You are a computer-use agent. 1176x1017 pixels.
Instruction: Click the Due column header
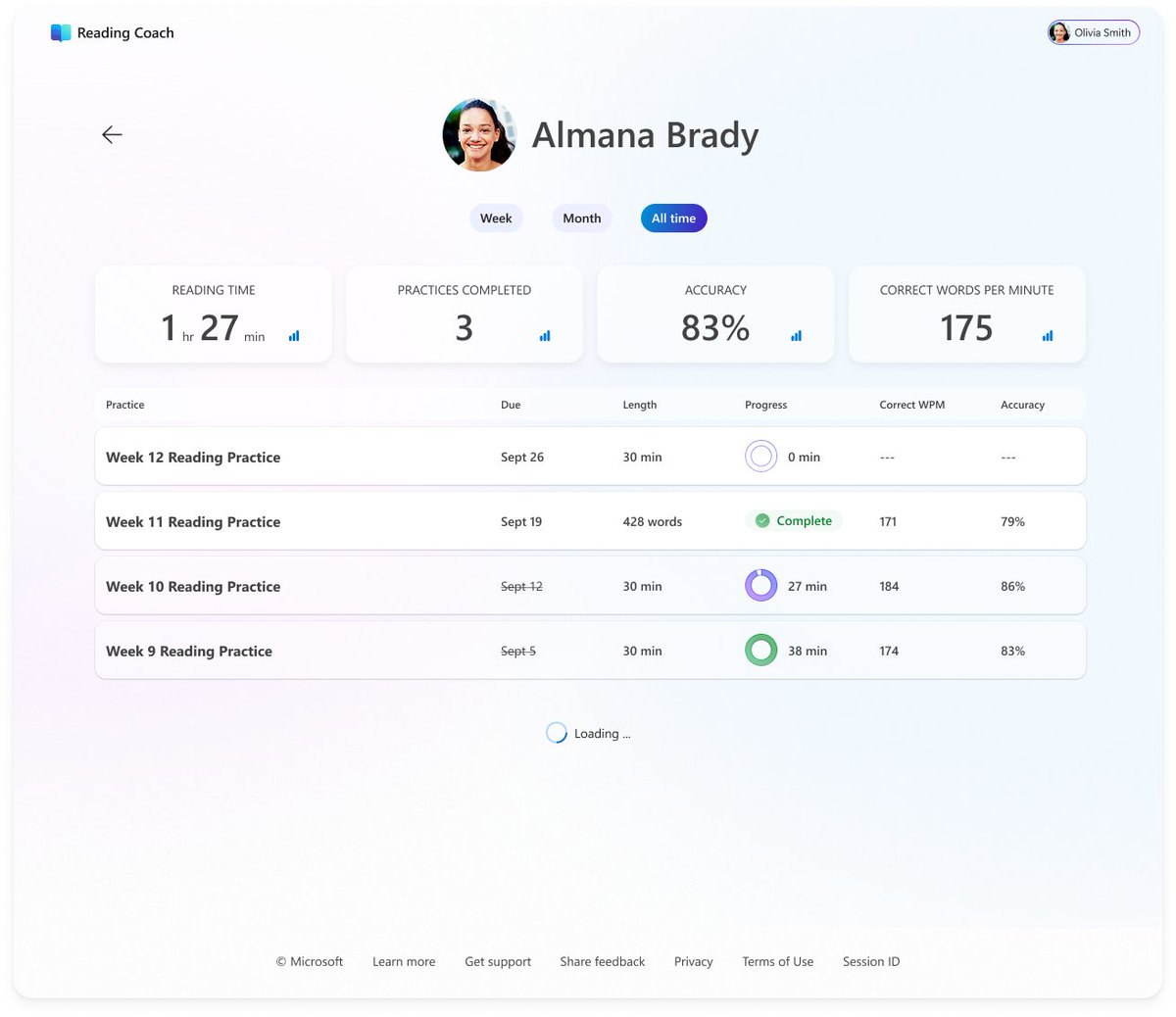(x=511, y=405)
